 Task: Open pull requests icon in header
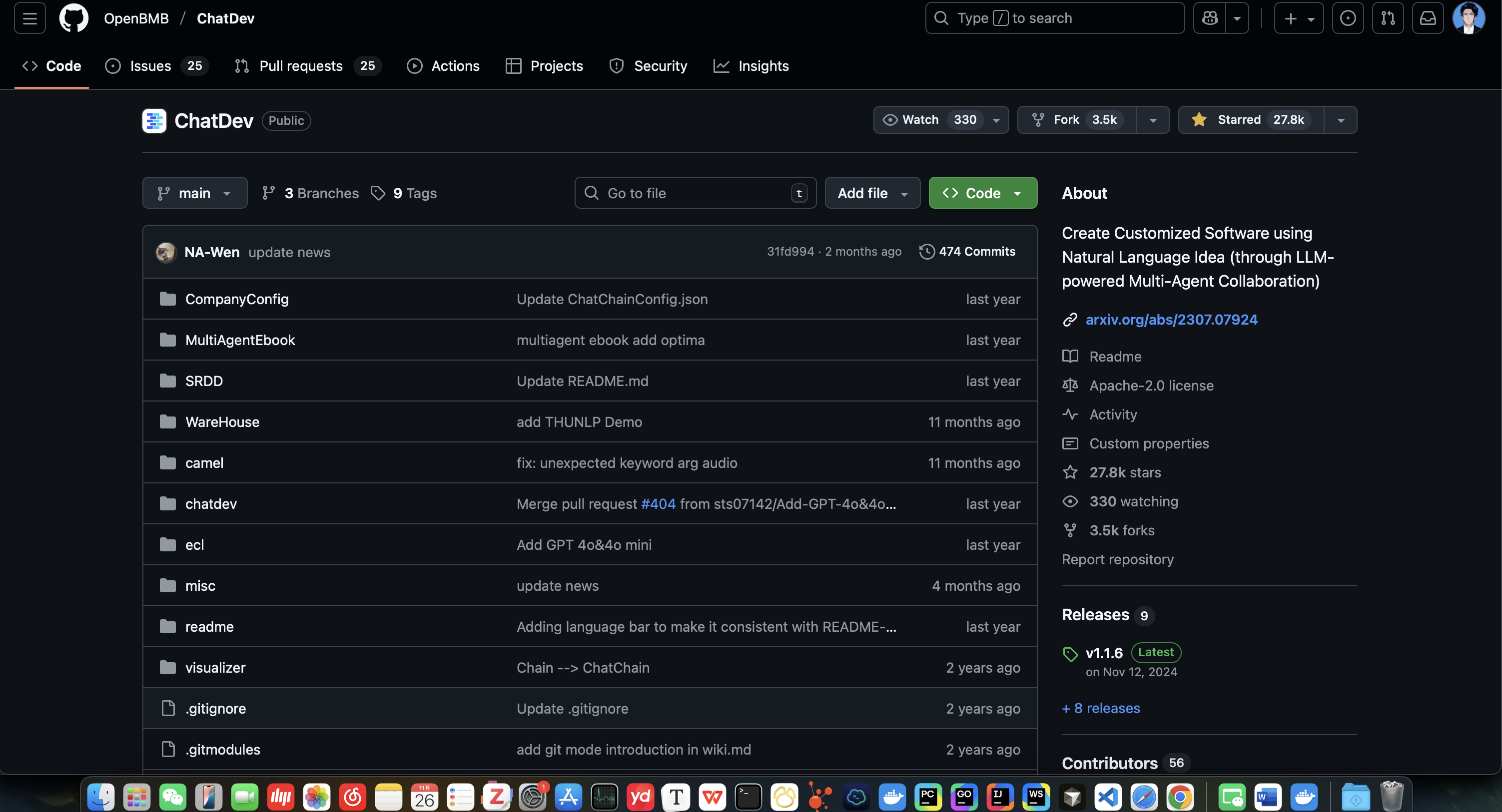tap(1388, 18)
